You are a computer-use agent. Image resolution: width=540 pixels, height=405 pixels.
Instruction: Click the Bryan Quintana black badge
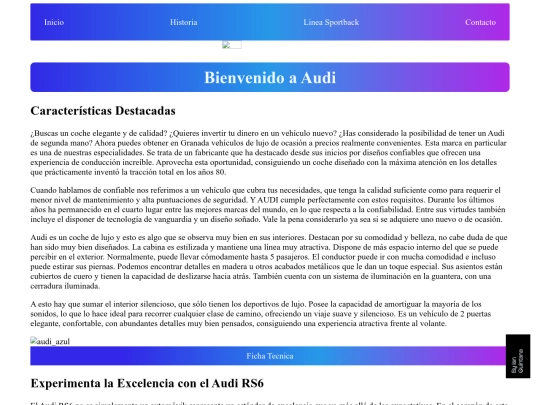click(x=518, y=356)
